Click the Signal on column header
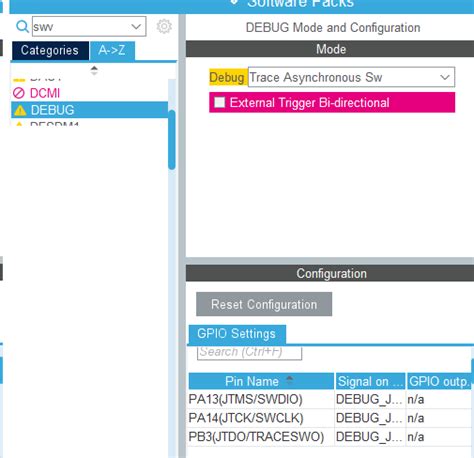Viewport: 474px width, 458px height. click(x=370, y=381)
